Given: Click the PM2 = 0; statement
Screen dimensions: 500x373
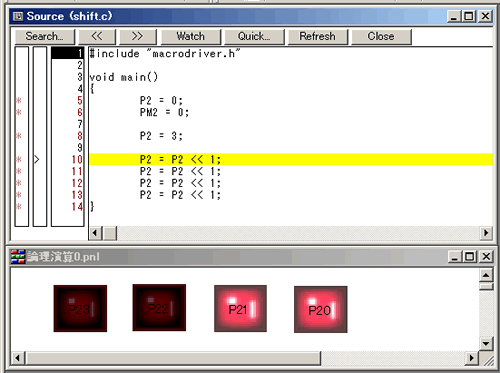Looking at the screenshot, I should tap(164, 112).
